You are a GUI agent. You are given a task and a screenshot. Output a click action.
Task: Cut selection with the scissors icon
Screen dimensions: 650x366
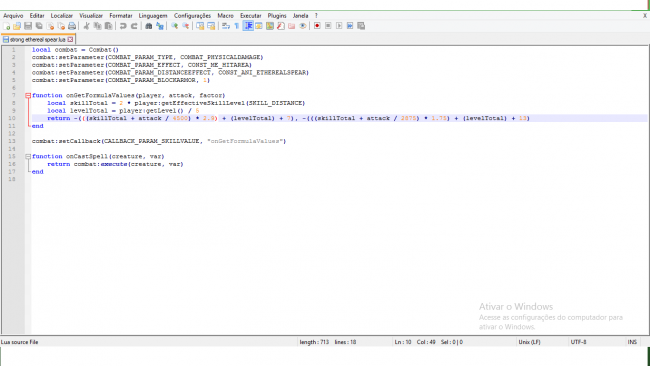pos(86,26)
